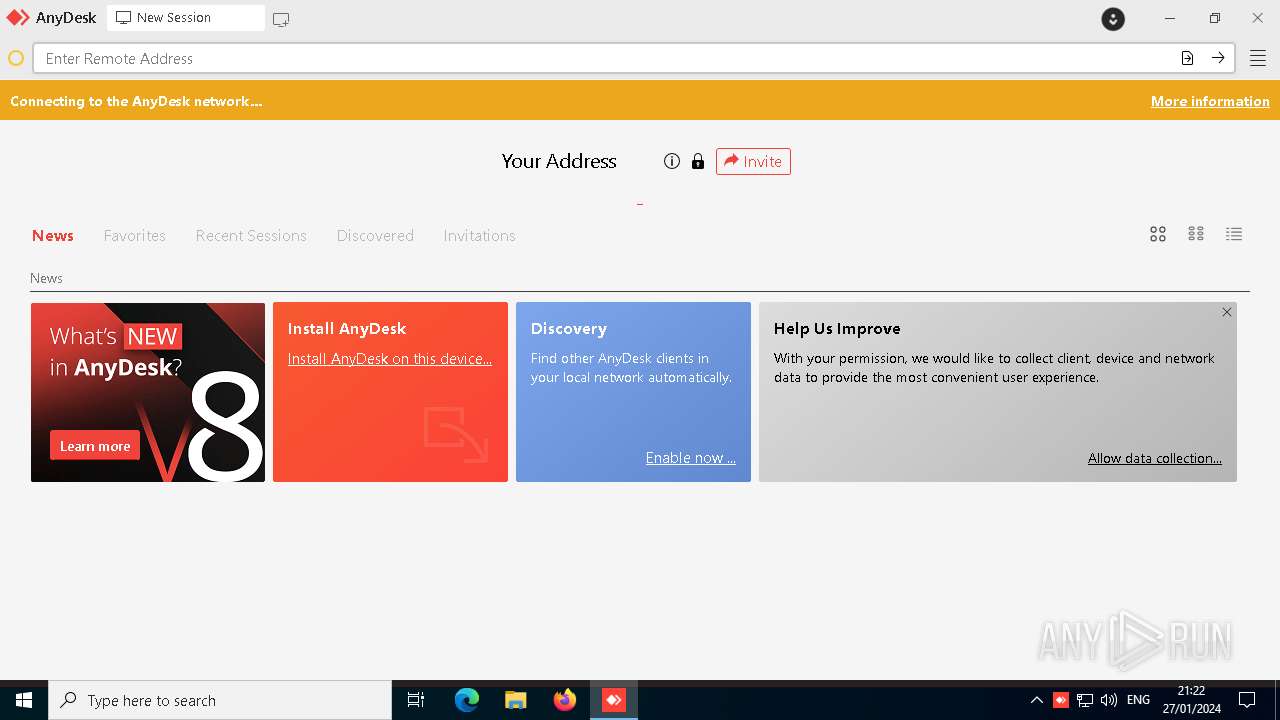Image resolution: width=1280 pixels, height=720 pixels.
Task: Click the Your Address label
Action: [559, 161]
